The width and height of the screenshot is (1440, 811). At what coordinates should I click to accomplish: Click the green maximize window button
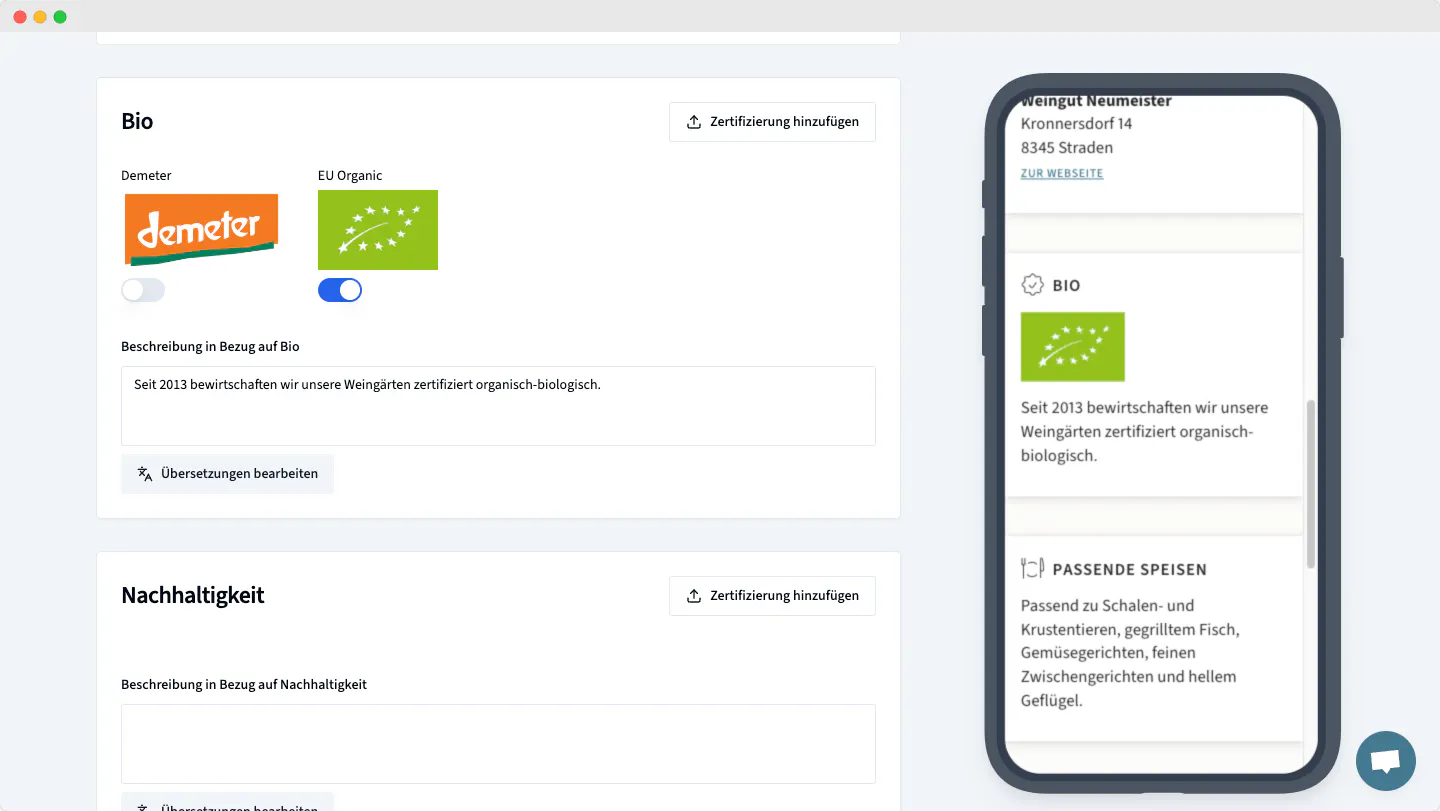(x=60, y=17)
